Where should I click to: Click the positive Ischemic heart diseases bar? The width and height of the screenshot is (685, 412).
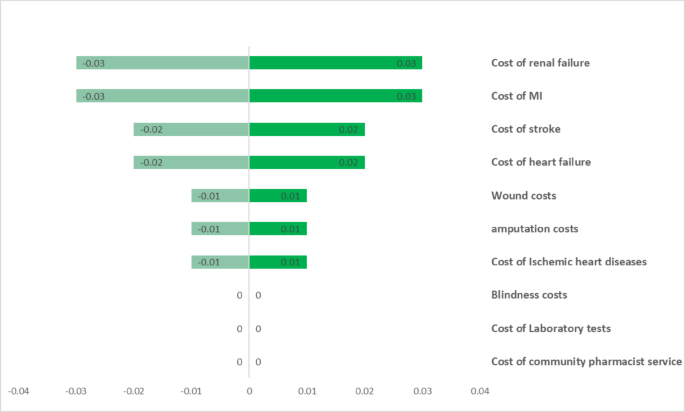click(x=278, y=262)
